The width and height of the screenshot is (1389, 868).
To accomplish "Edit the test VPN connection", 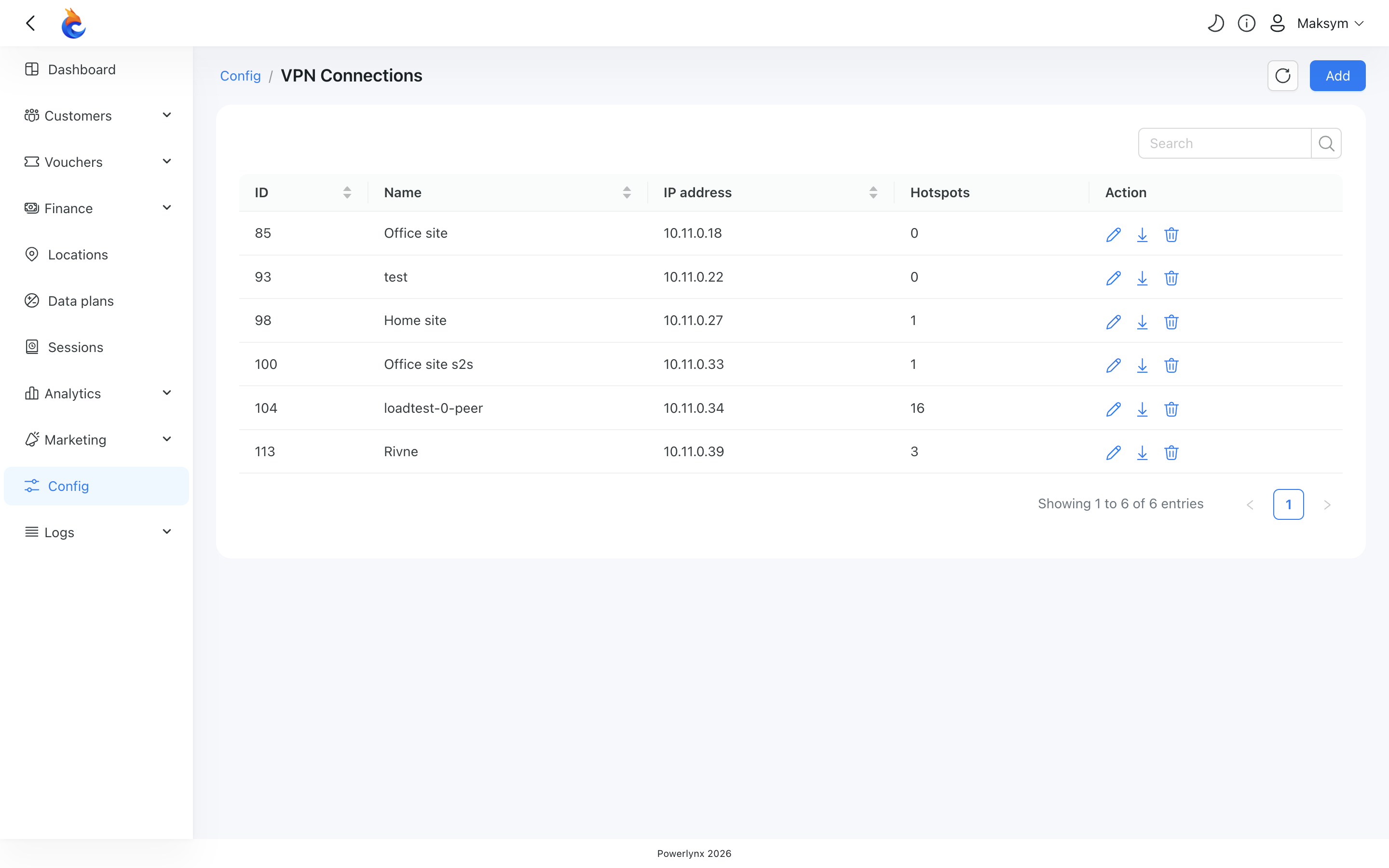I will [1114, 278].
